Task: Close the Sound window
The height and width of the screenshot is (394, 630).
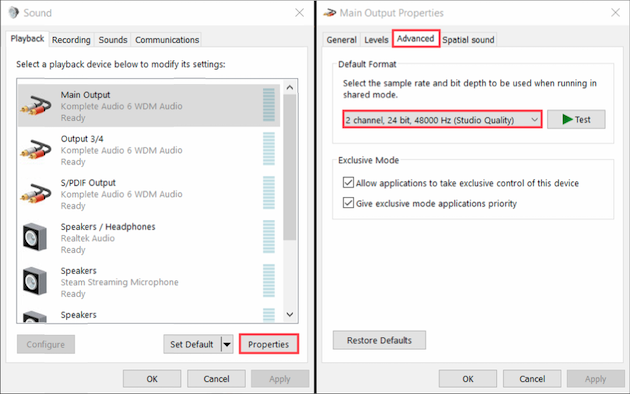Action: click(299, 13)
